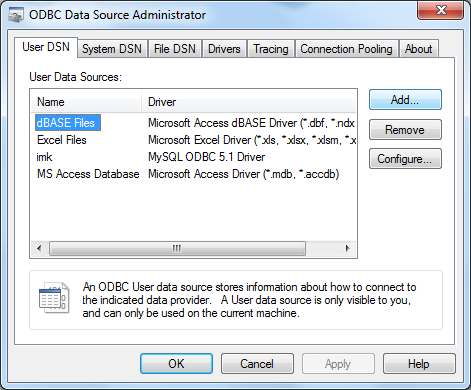Open the Connection Pooling tab
This screenshot has width=471, height=390.
(x=346, y=49)
